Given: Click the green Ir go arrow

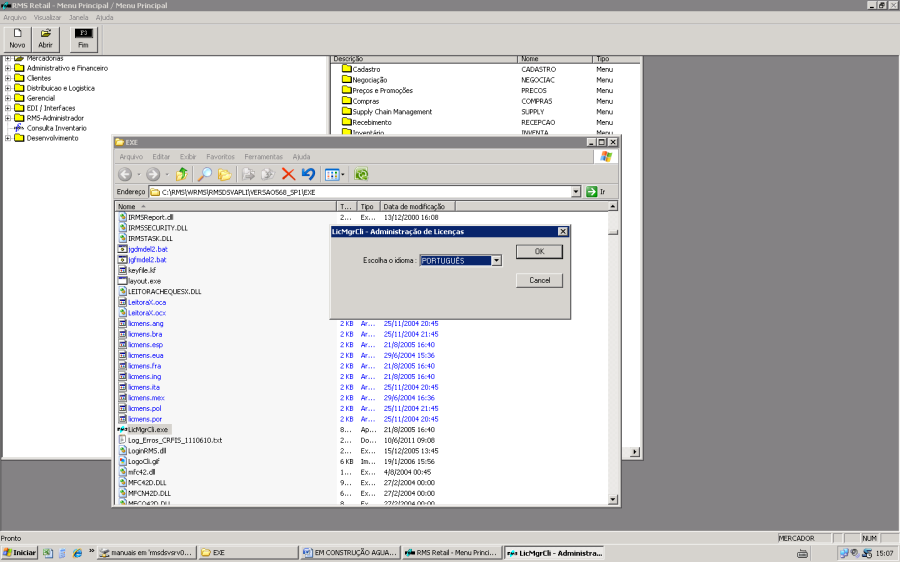Looking at the screenshot, I should (592, 192).
